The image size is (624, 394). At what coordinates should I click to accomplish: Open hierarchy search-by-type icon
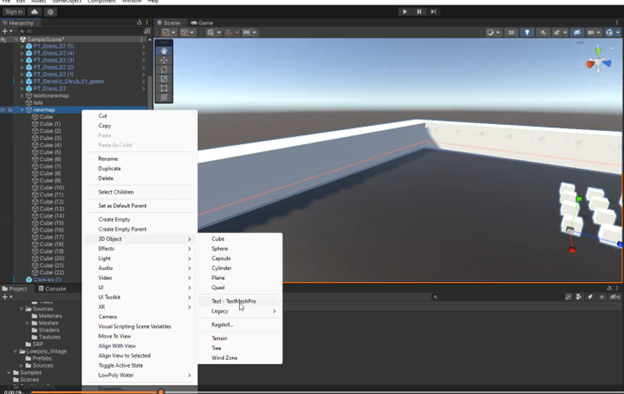click(x=147, y=31)
